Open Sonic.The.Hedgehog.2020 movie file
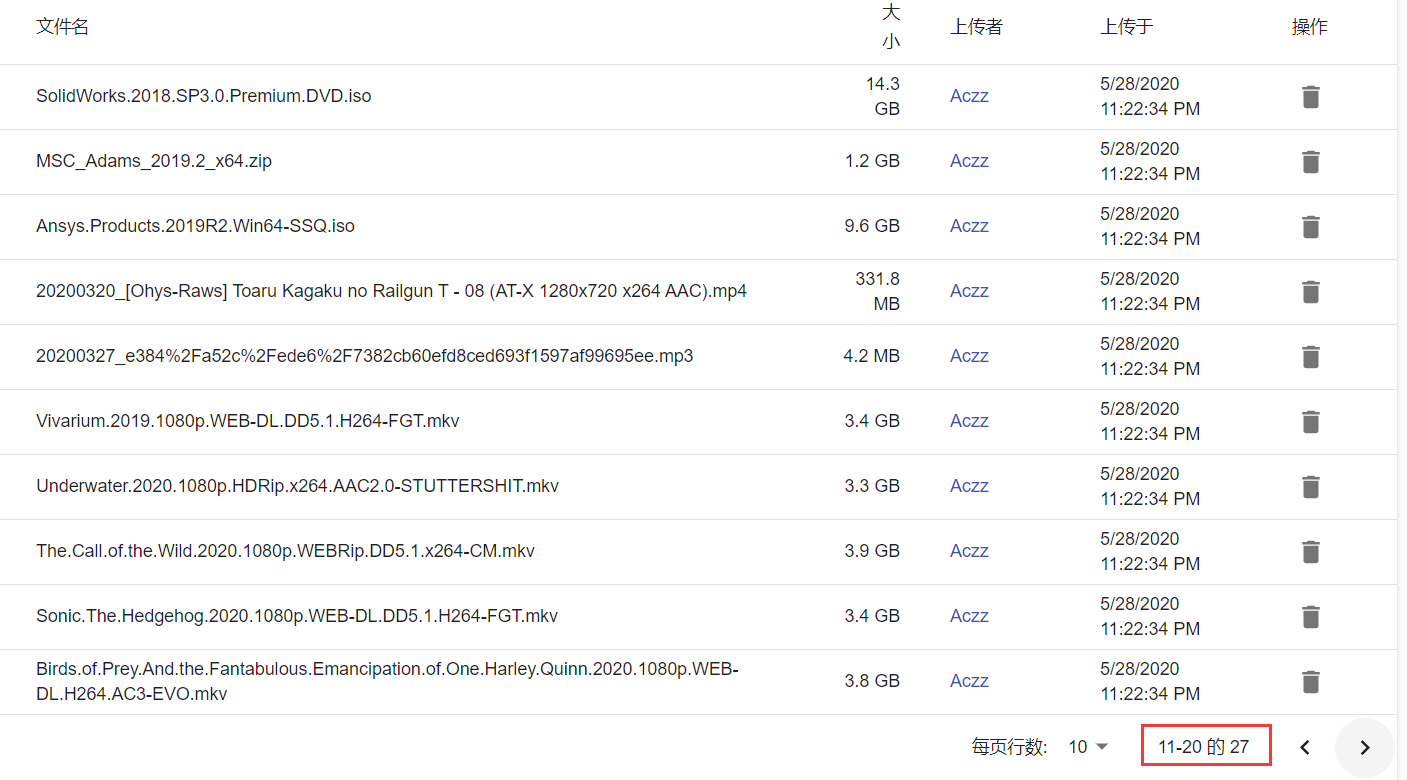 [x=297, y=616]
